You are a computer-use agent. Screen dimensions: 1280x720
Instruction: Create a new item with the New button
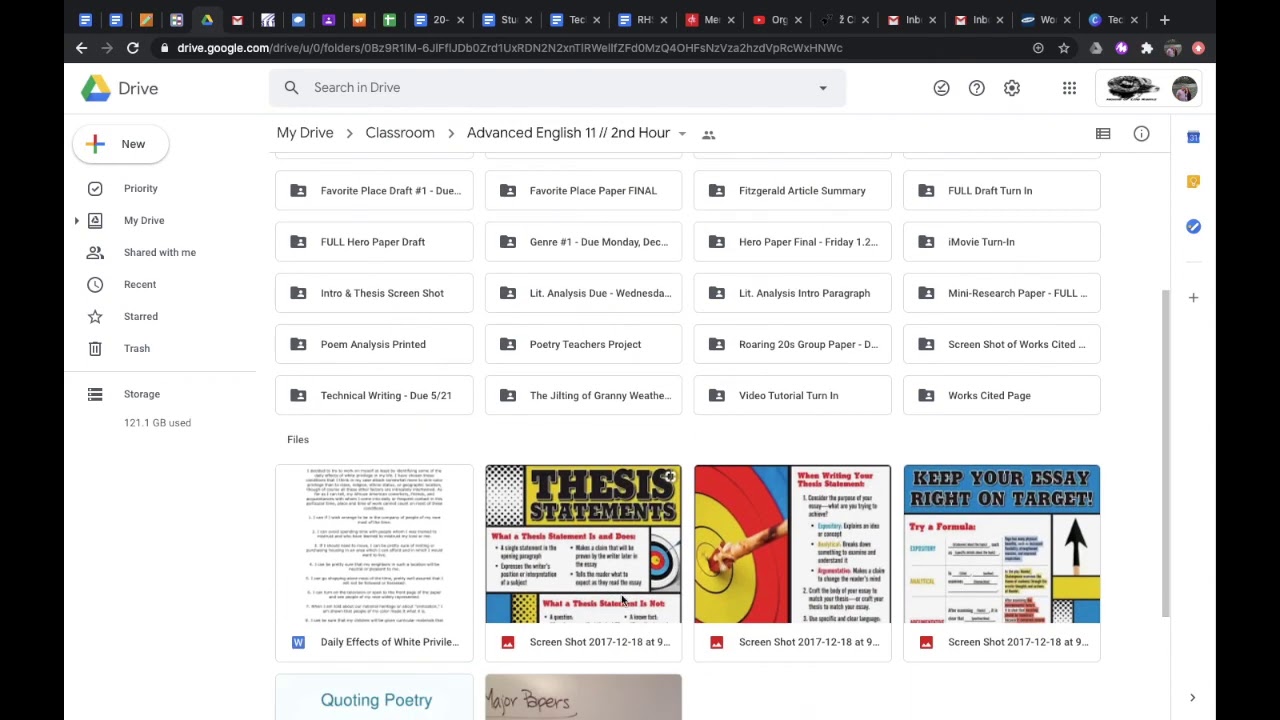click(x=120, y=144)
